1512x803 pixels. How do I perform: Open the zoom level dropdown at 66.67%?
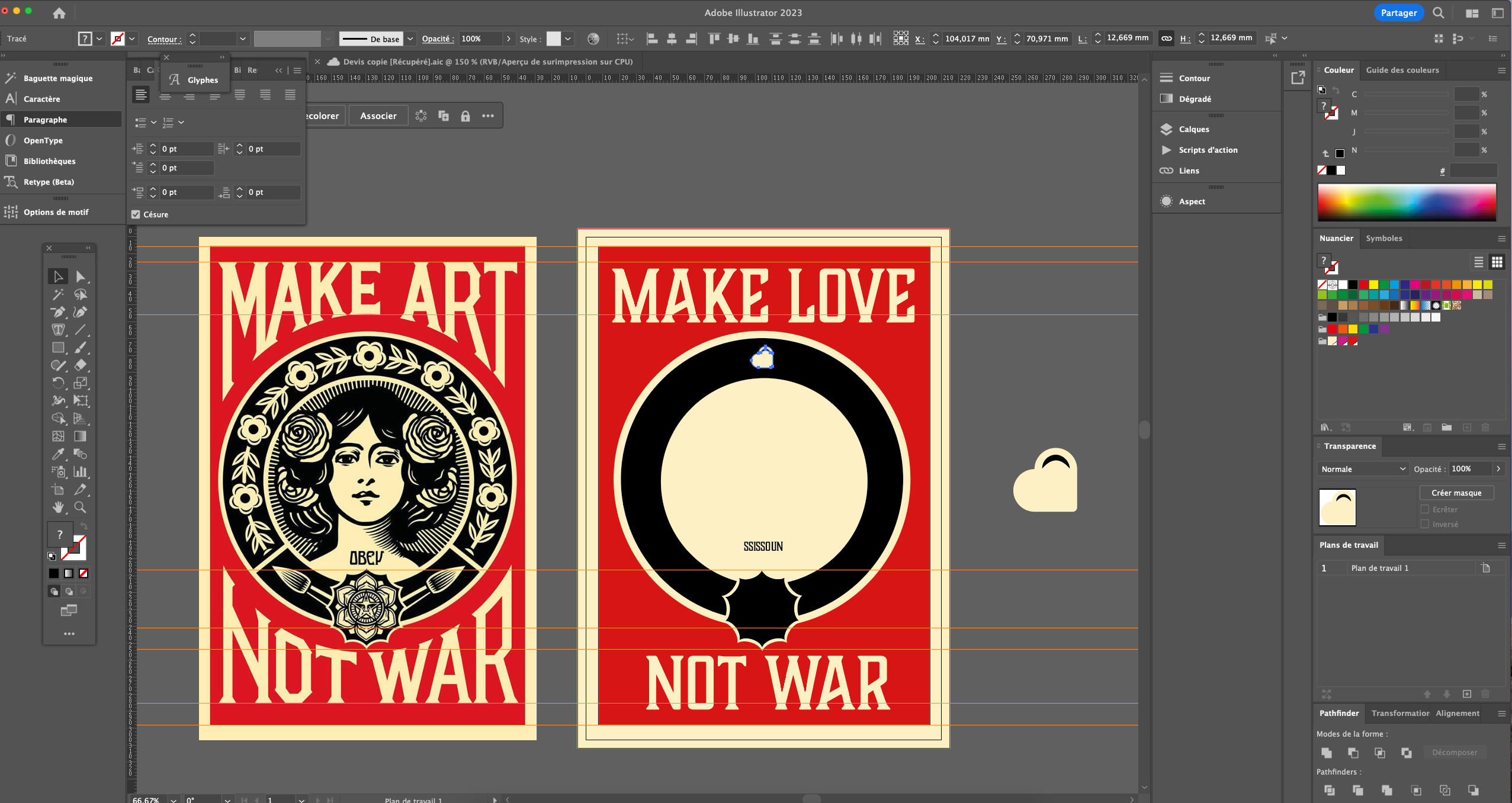click(x=174, y=799)
